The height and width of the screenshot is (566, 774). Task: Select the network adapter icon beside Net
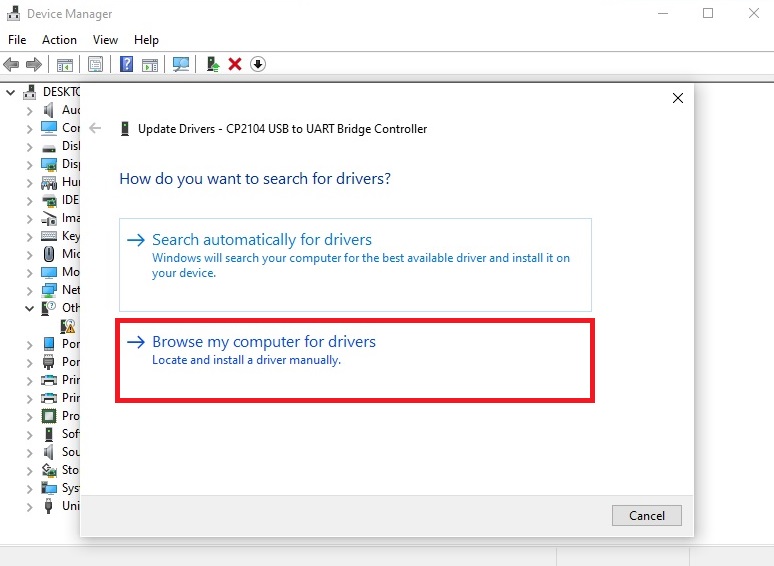49,290
